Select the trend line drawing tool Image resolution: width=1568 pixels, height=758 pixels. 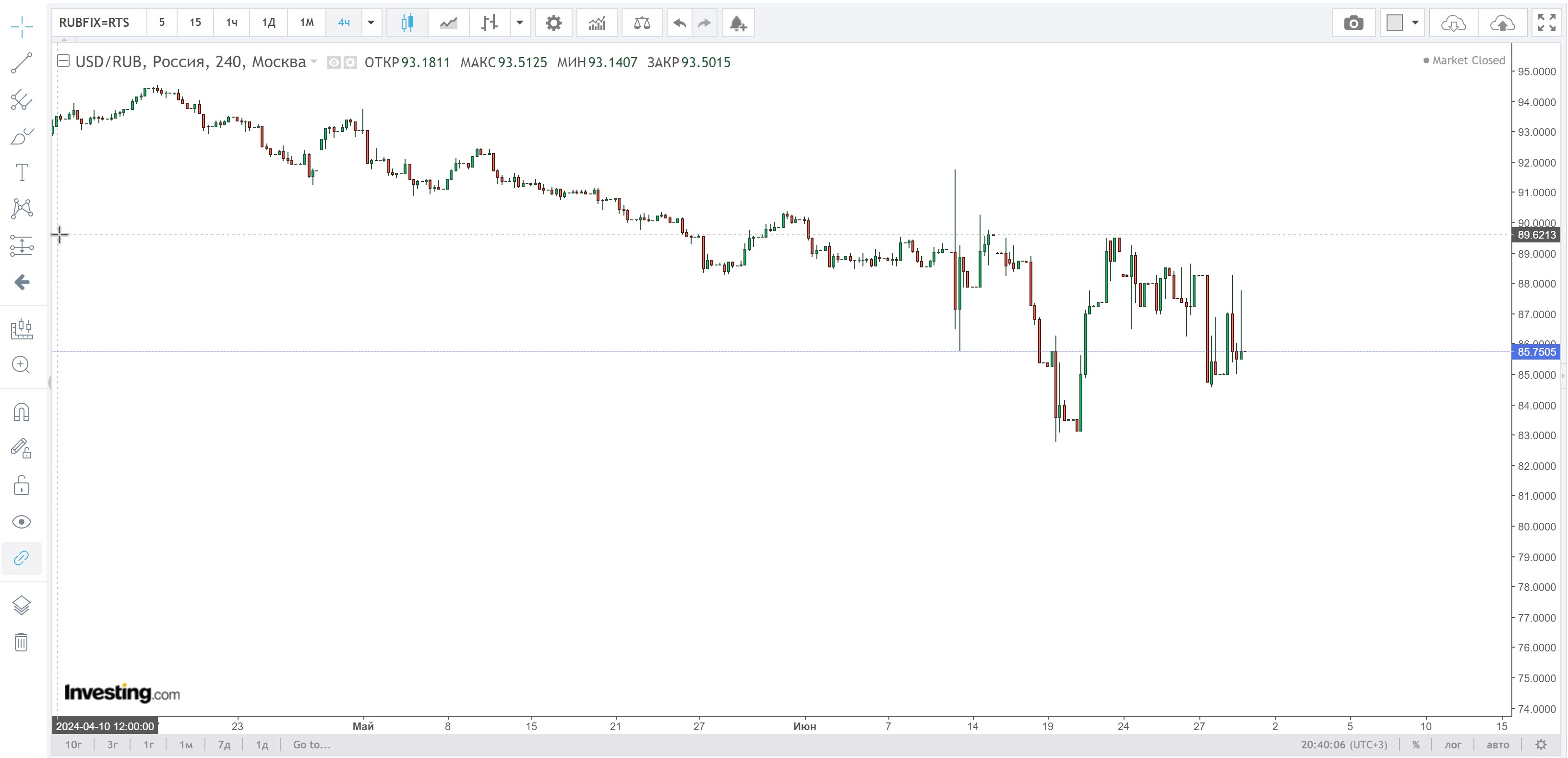[22, 63]
